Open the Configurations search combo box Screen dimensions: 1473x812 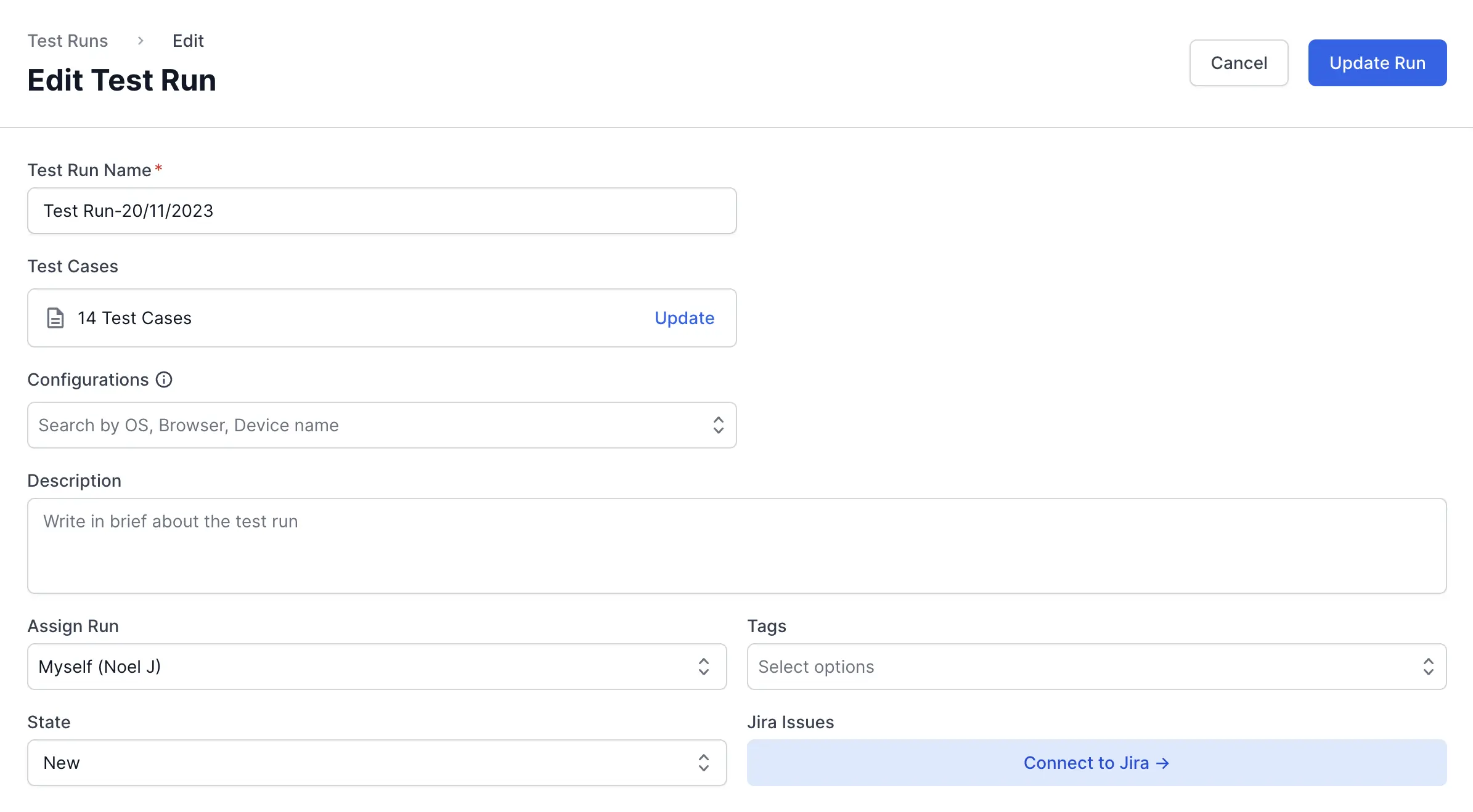click(370, 425)
